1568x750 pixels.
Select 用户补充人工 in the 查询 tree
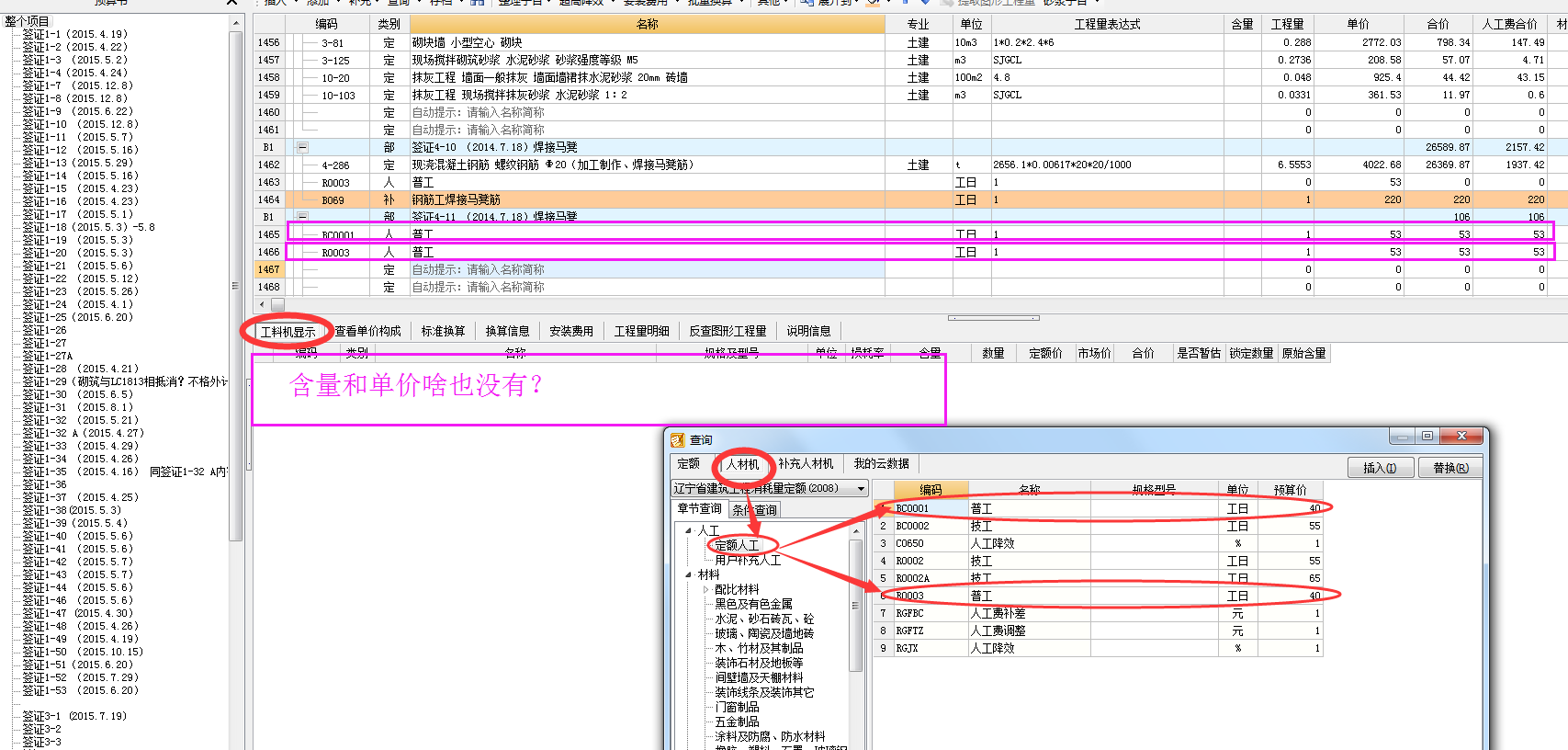(x=748, y=560)
